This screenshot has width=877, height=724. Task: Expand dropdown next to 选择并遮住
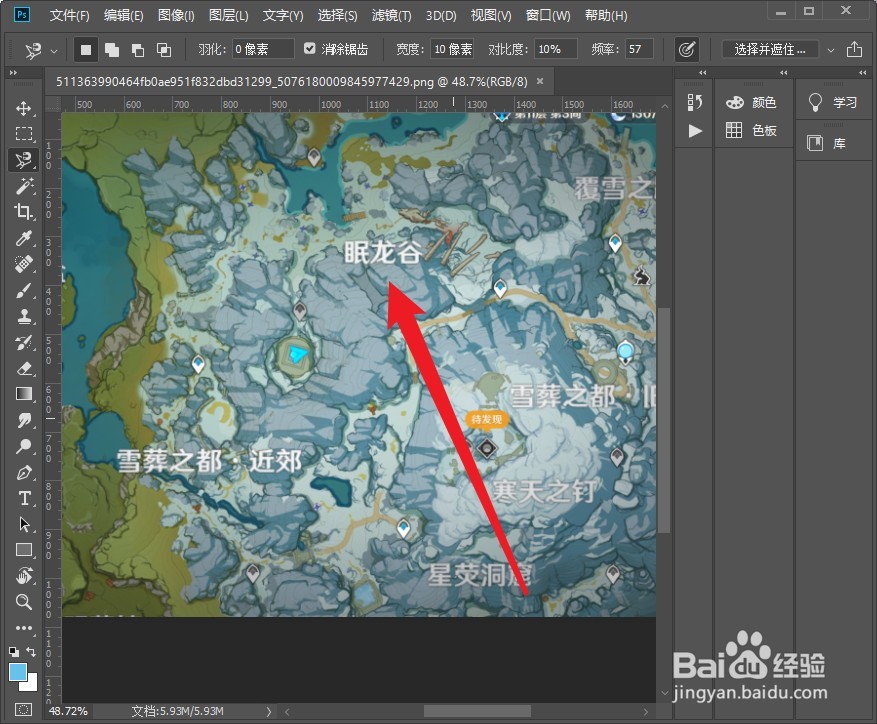831,50
